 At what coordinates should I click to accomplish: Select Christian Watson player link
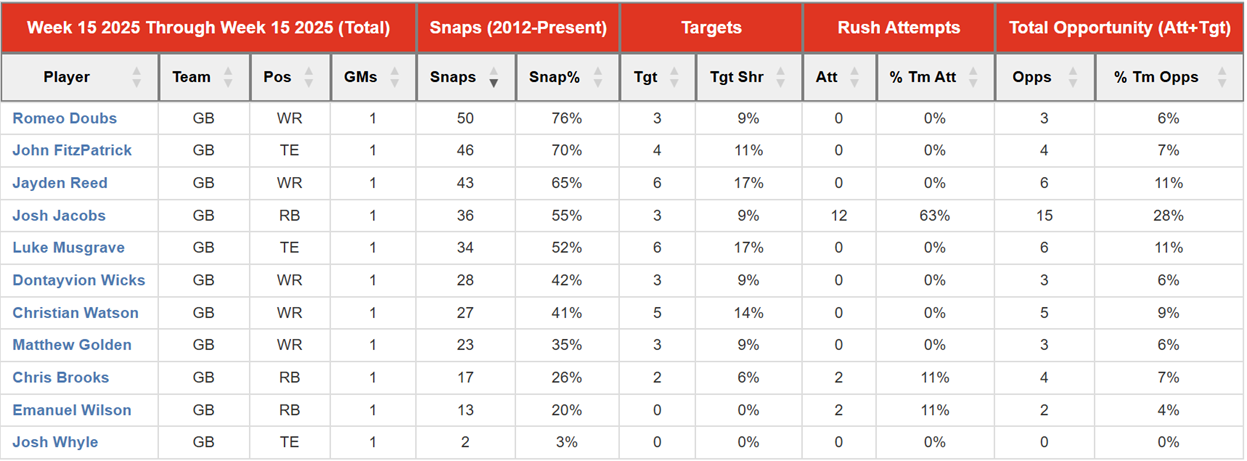point(75,313)
